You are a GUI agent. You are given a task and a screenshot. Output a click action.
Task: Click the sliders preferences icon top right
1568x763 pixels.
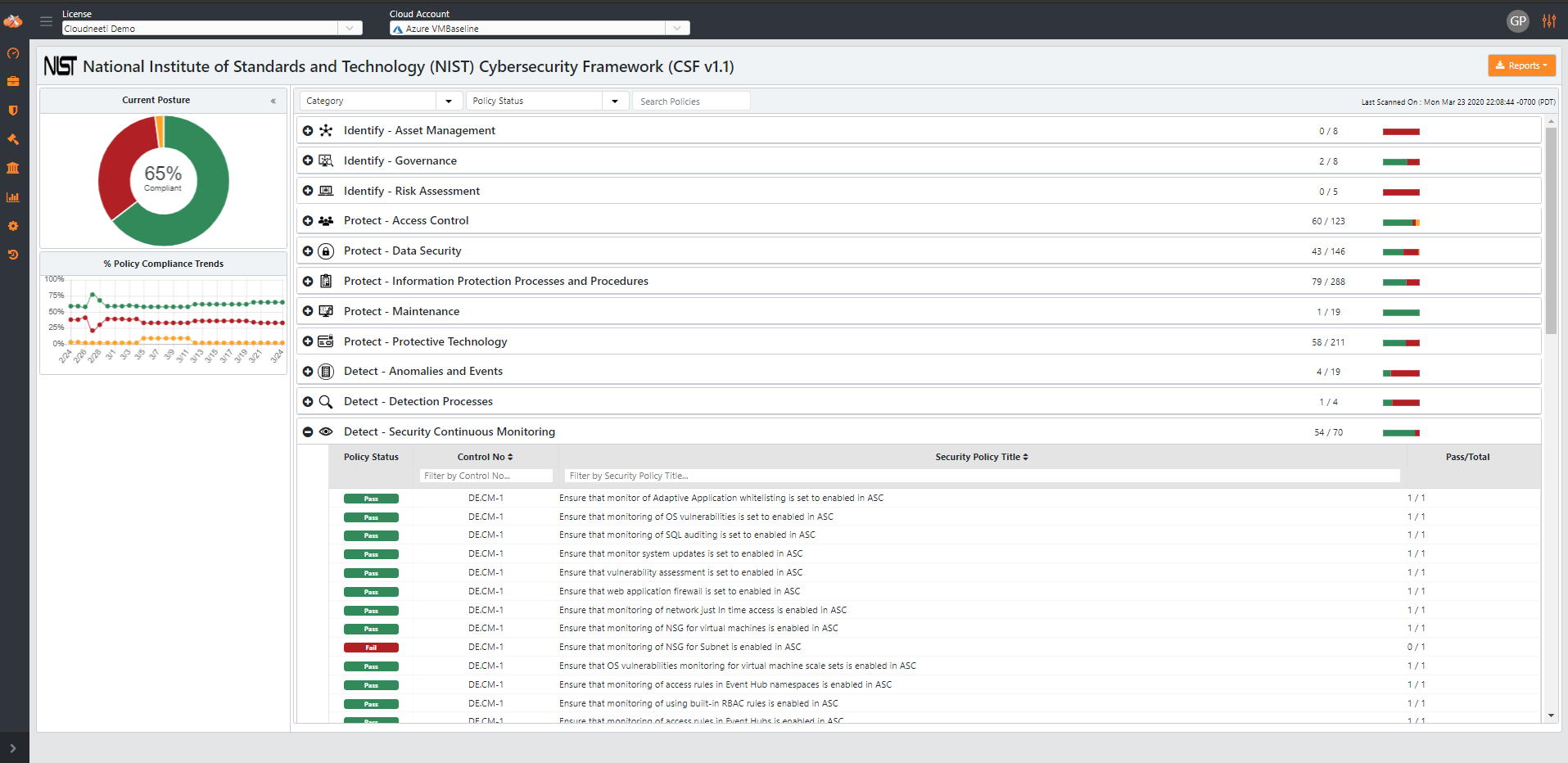[1548, 21]
